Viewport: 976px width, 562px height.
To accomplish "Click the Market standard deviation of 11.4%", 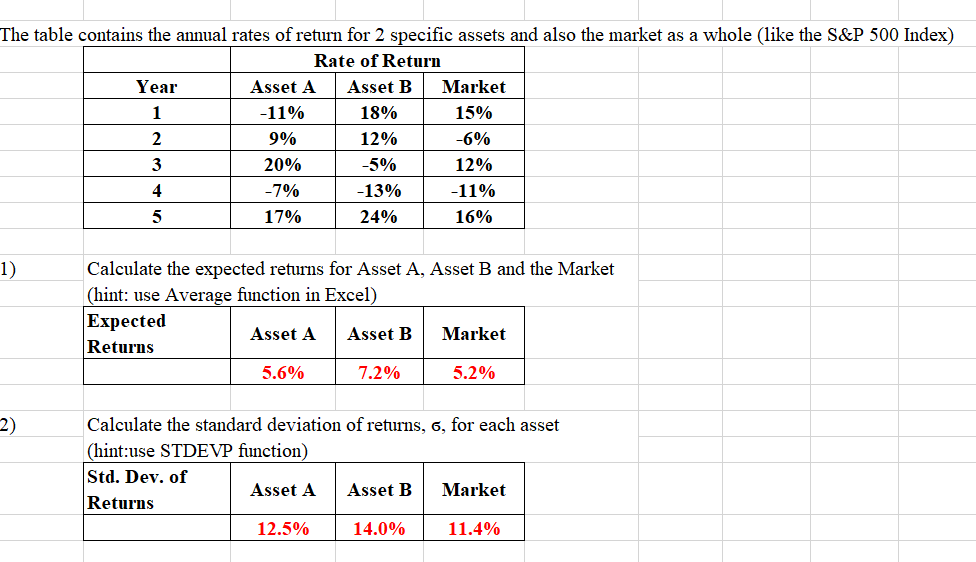I will 473,529.
